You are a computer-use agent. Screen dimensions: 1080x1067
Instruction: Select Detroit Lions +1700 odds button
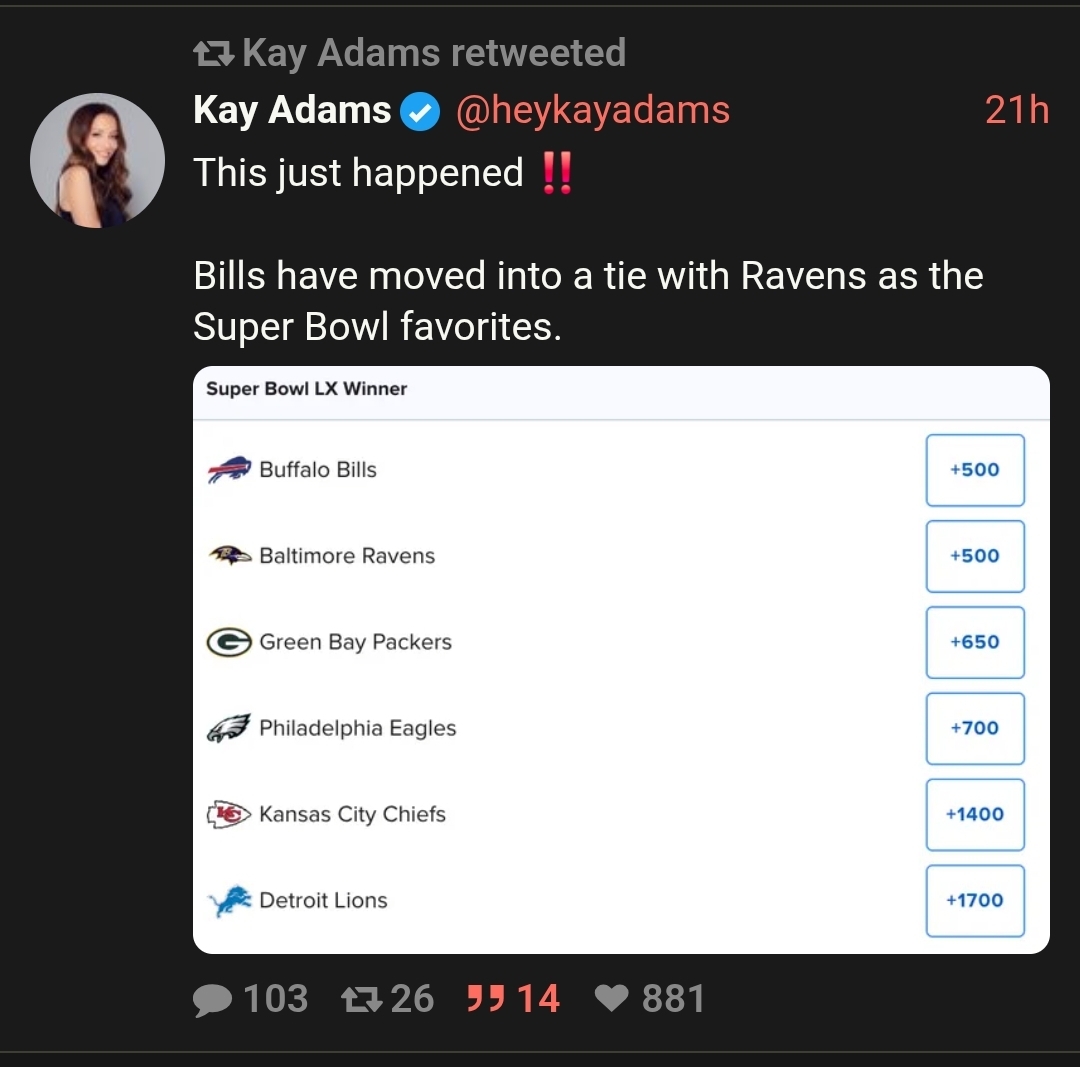pyautogui.click(x=974, y=900)
